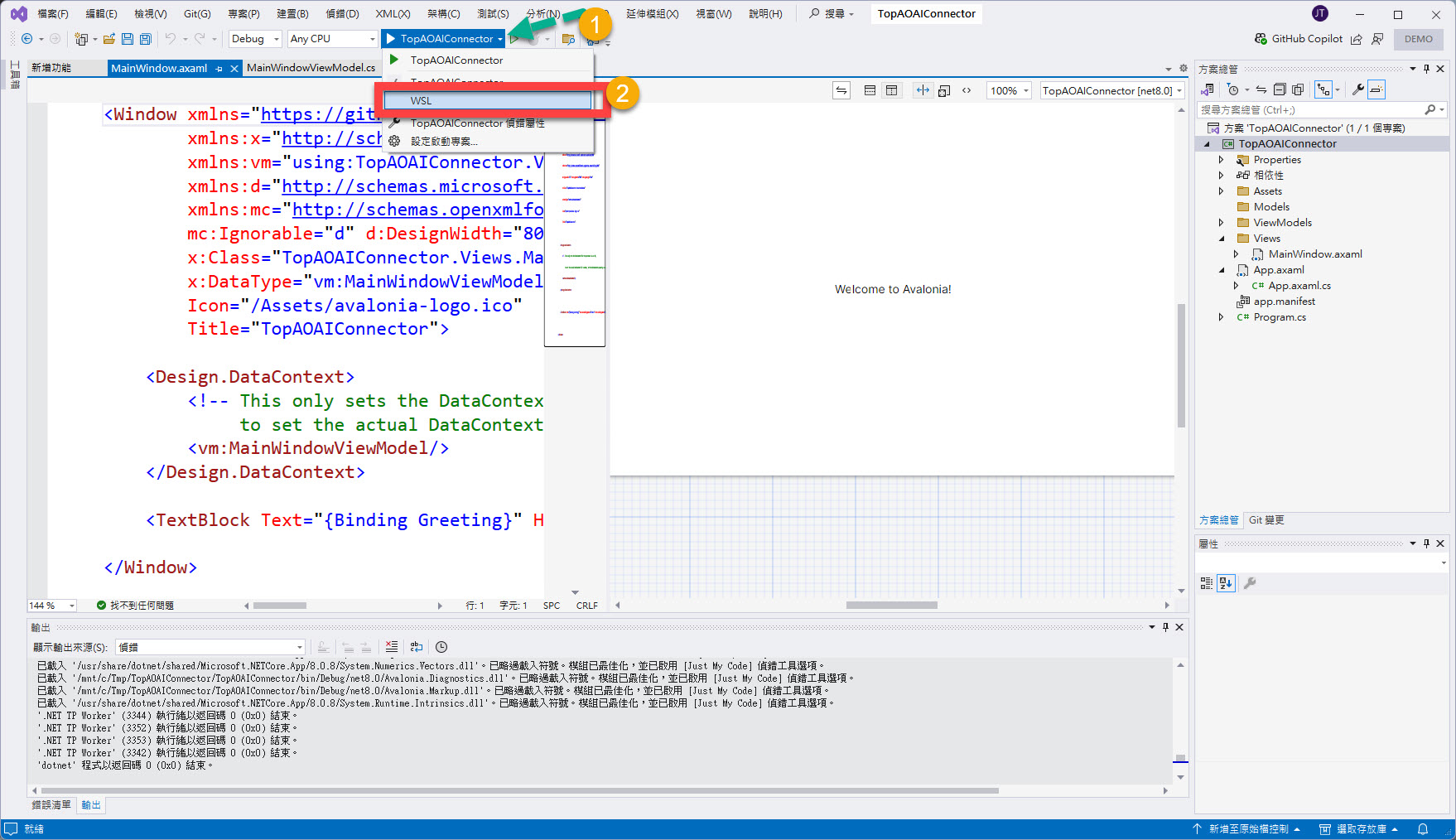Open the Git(G) menu
This screenshot has height=840, width=1456.
click(197, 14)
